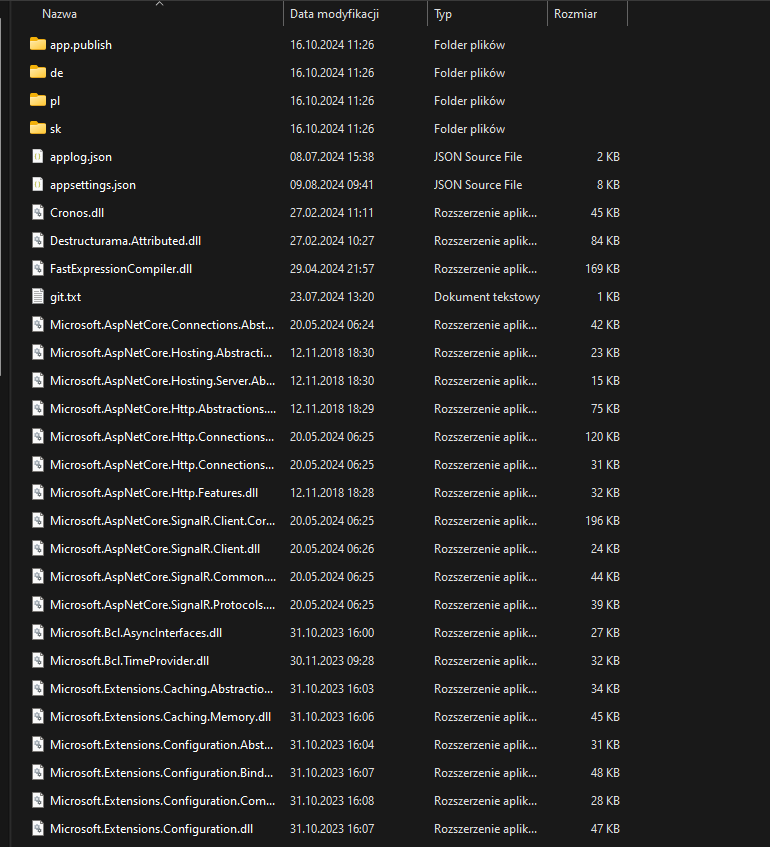770x847 pixels.
Task: Click the JSON Source File type for applog.json
Action: [x=478, y=157]
